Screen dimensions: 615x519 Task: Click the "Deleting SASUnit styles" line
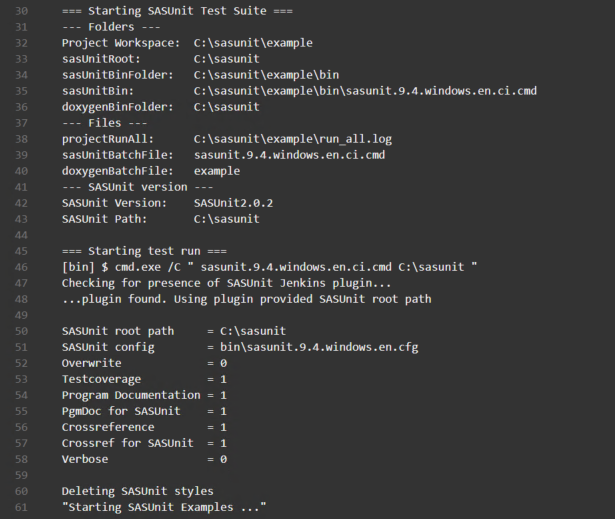click(x=137, y=491)
